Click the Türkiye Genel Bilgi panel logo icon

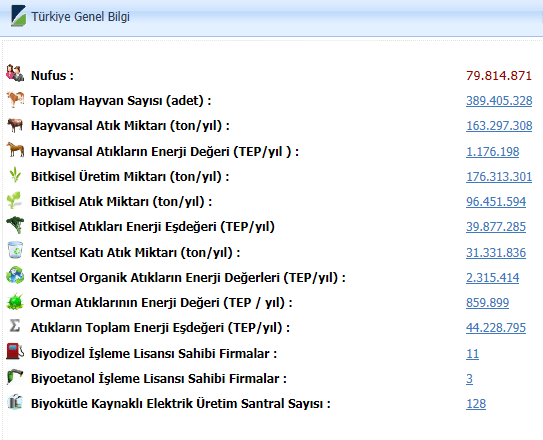click(18, 16)
